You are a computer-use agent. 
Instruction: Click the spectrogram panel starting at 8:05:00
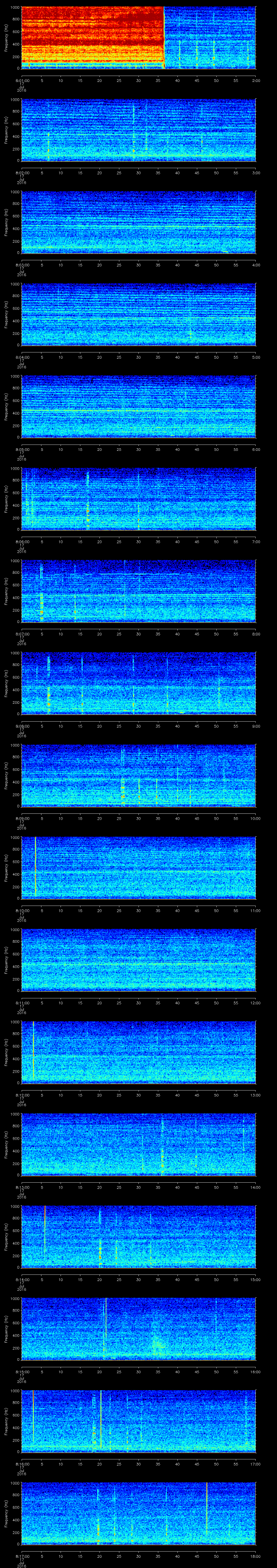[x=138, y=407]
